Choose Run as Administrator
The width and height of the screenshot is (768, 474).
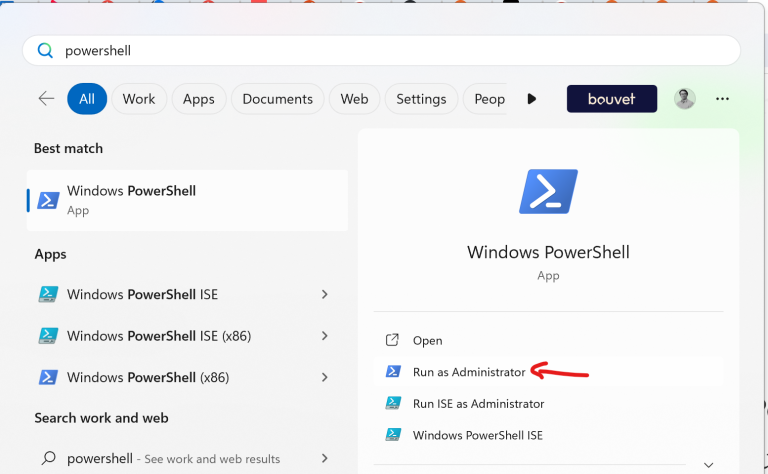(469, 372)
